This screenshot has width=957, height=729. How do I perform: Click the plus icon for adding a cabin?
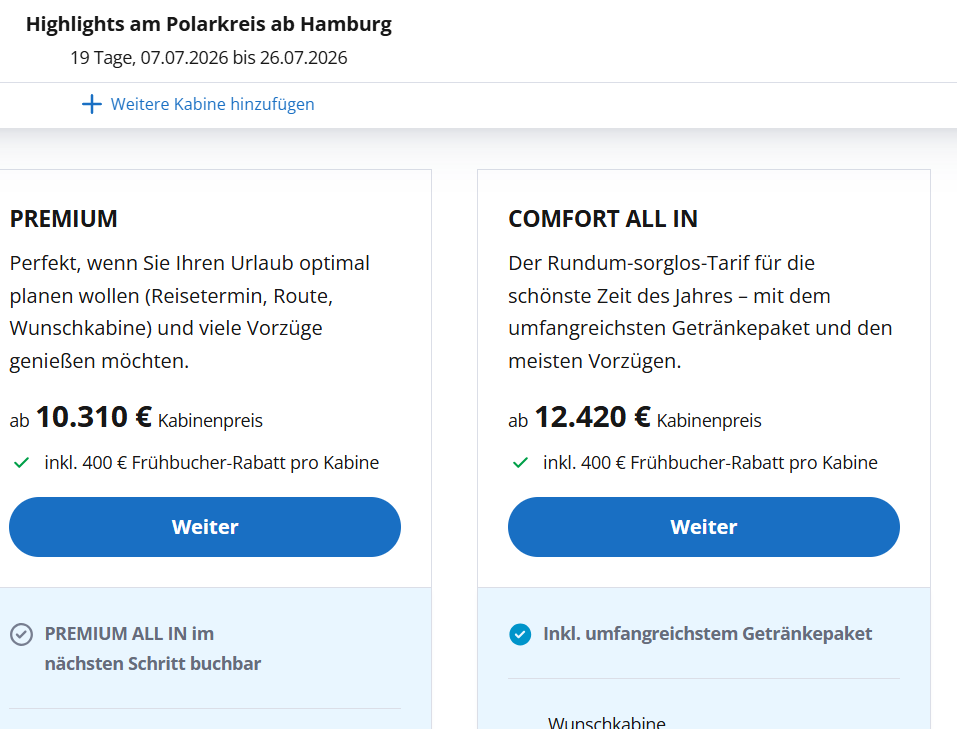92,104
